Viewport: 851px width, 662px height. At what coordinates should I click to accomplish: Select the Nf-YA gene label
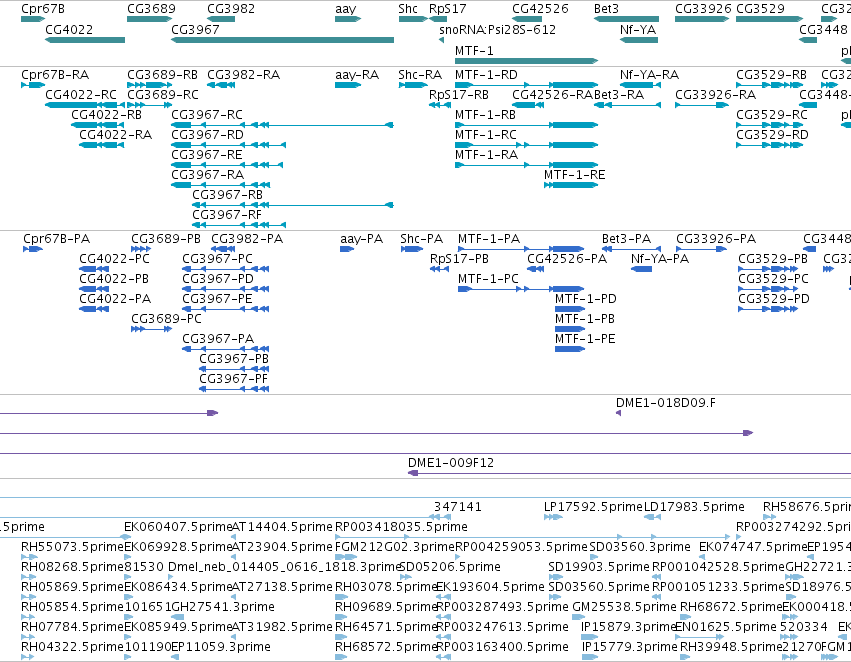[638, 29]
